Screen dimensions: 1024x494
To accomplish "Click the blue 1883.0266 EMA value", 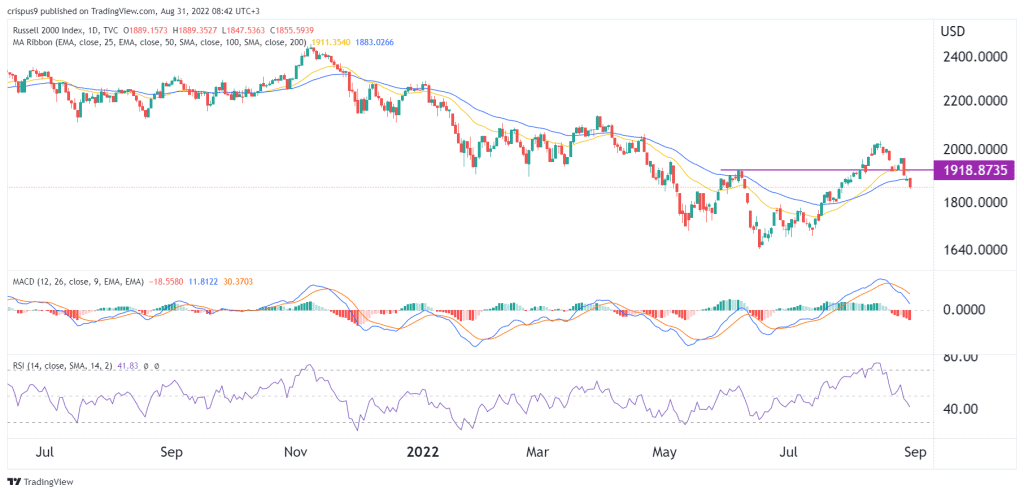I will click(376, 42).
